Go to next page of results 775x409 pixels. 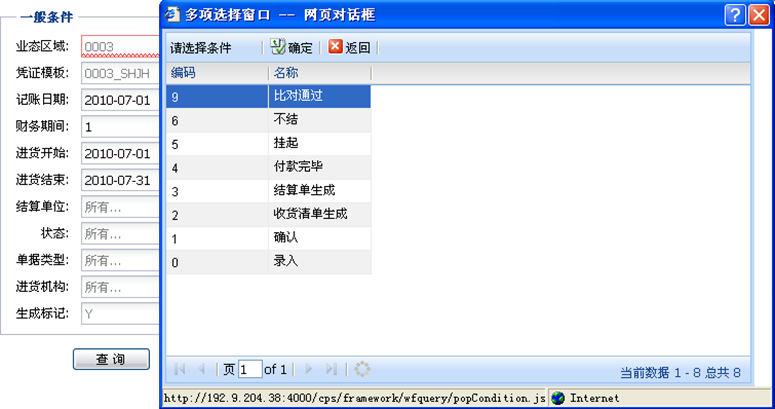tap(308, 369)
